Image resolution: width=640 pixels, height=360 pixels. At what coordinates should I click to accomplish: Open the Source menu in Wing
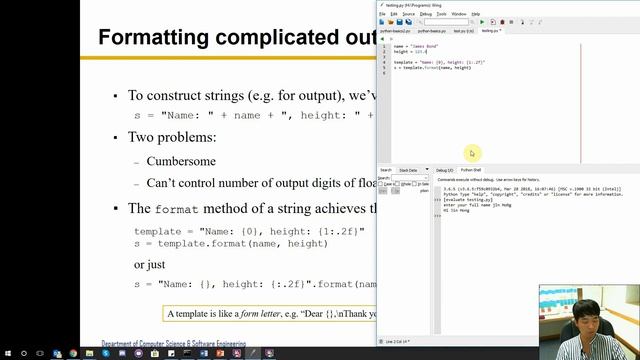[409, 14]
